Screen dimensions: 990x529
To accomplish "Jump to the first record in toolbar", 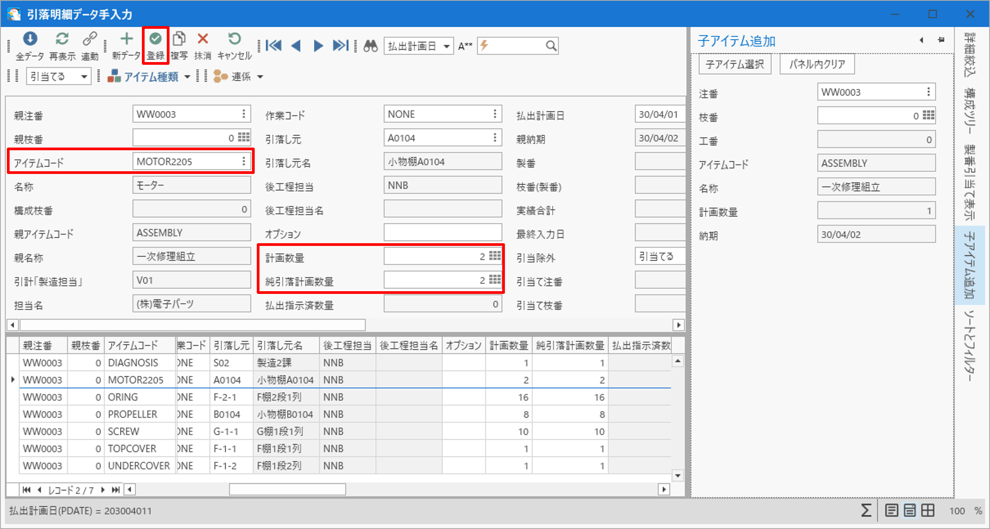I will click(273, 46).
